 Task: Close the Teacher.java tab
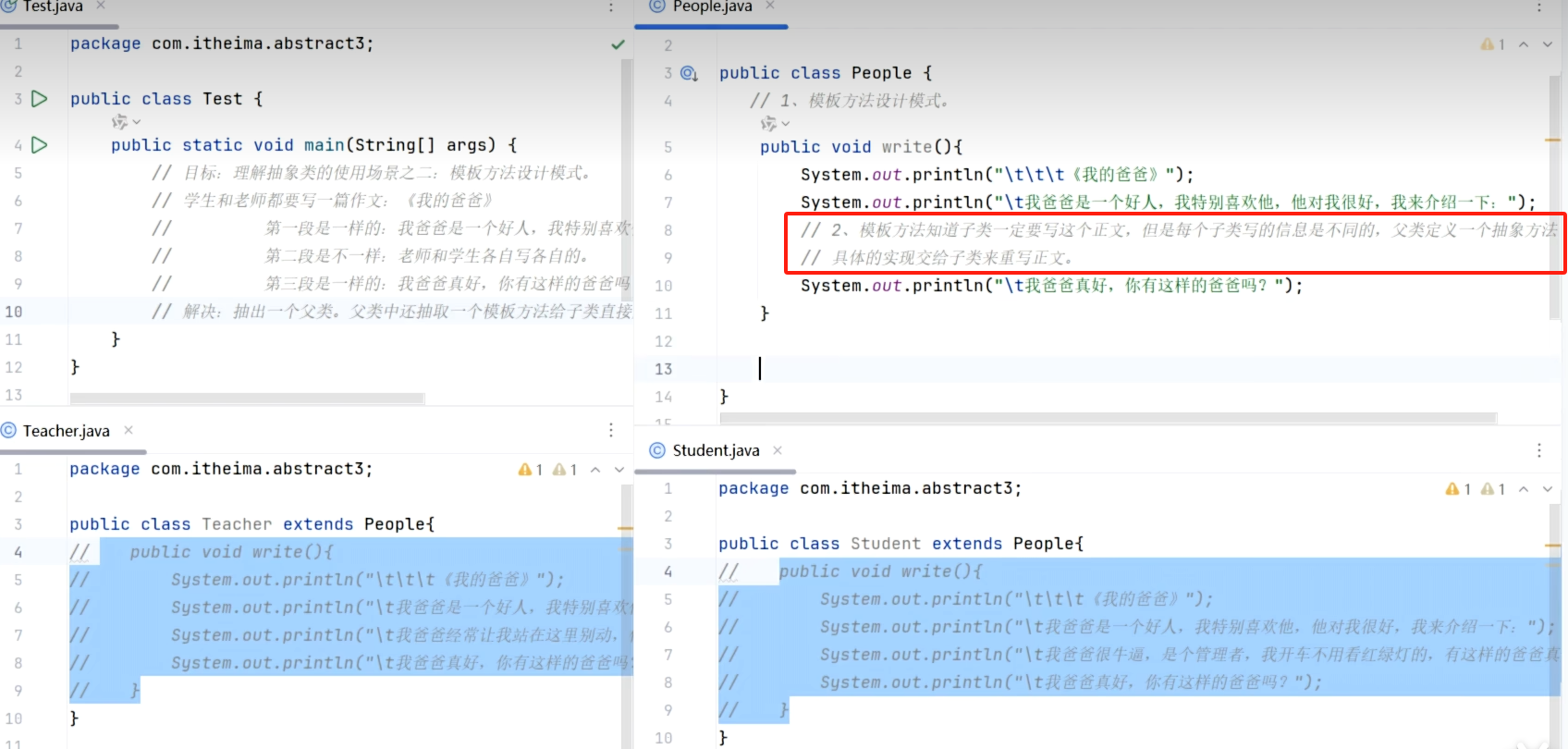[129, 430]
